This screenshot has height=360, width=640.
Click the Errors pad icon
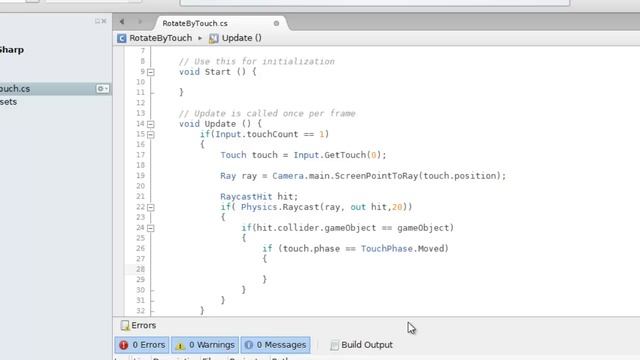click(125, 325)
